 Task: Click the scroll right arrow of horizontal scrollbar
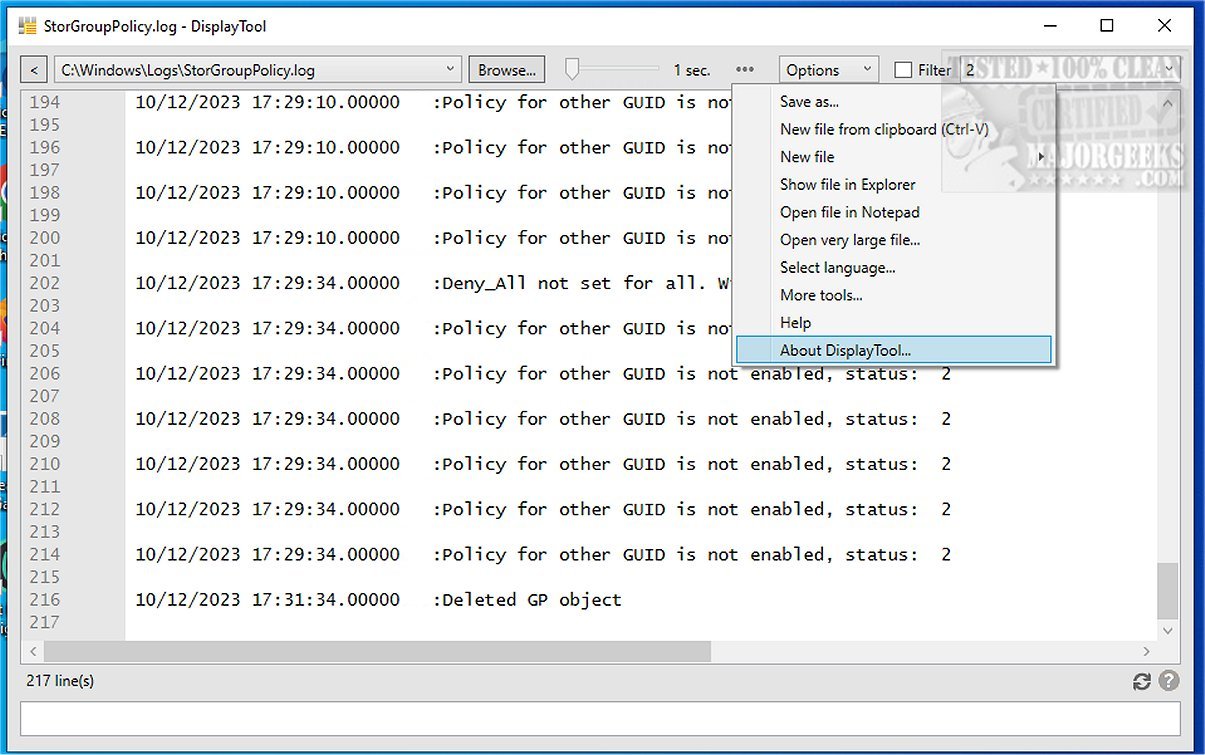(x=1145, y=652)
